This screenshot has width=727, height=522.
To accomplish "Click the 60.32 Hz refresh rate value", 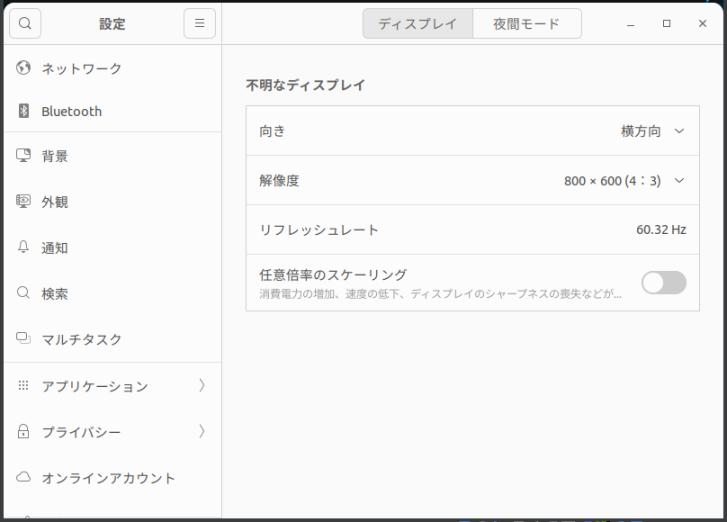I will tap(661, 229).
